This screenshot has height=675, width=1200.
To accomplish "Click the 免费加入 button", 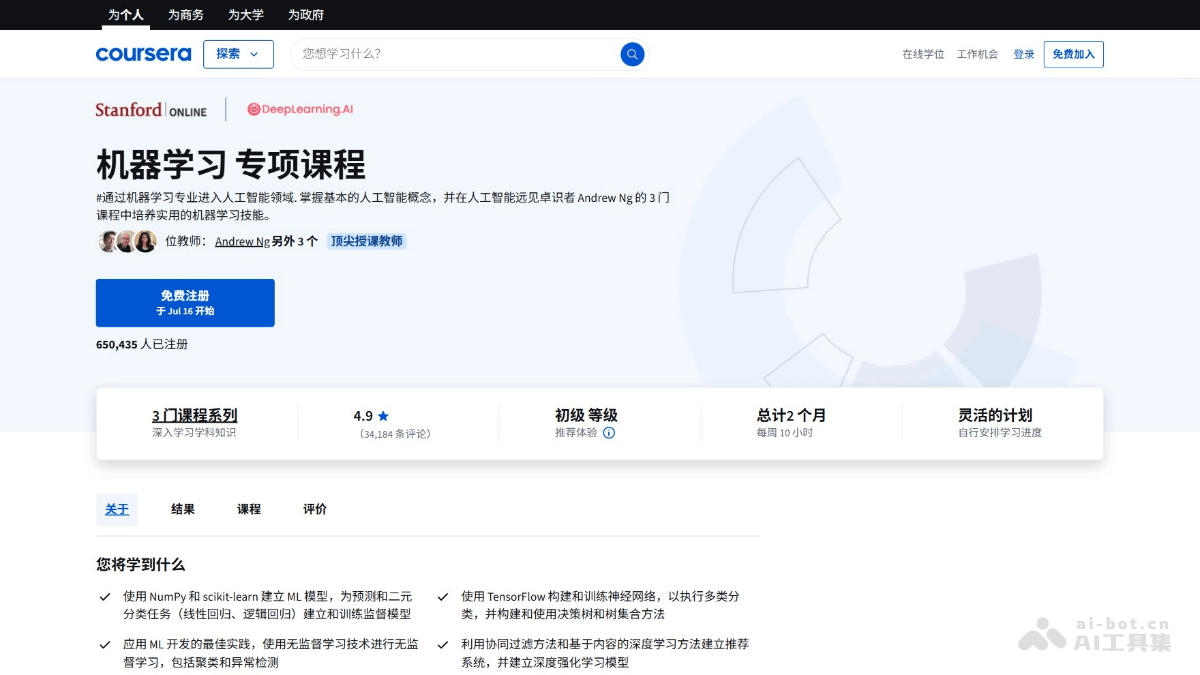I will [1073, 54].
